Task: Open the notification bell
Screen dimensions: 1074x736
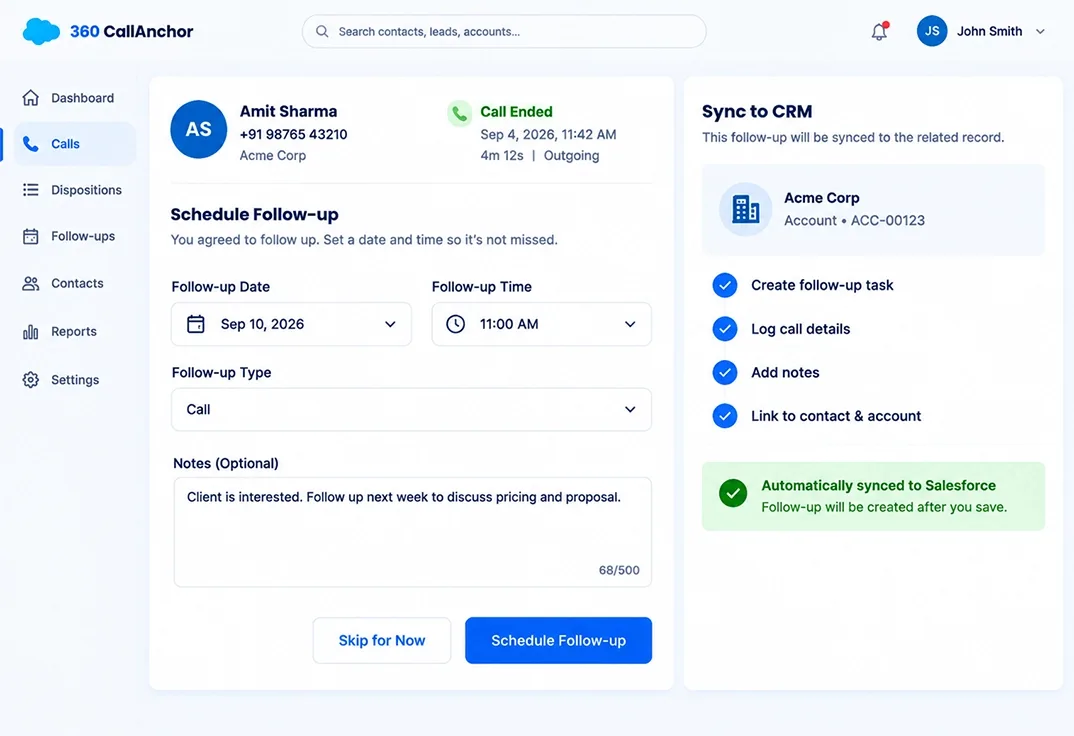Action: click(x=879, y=31)
